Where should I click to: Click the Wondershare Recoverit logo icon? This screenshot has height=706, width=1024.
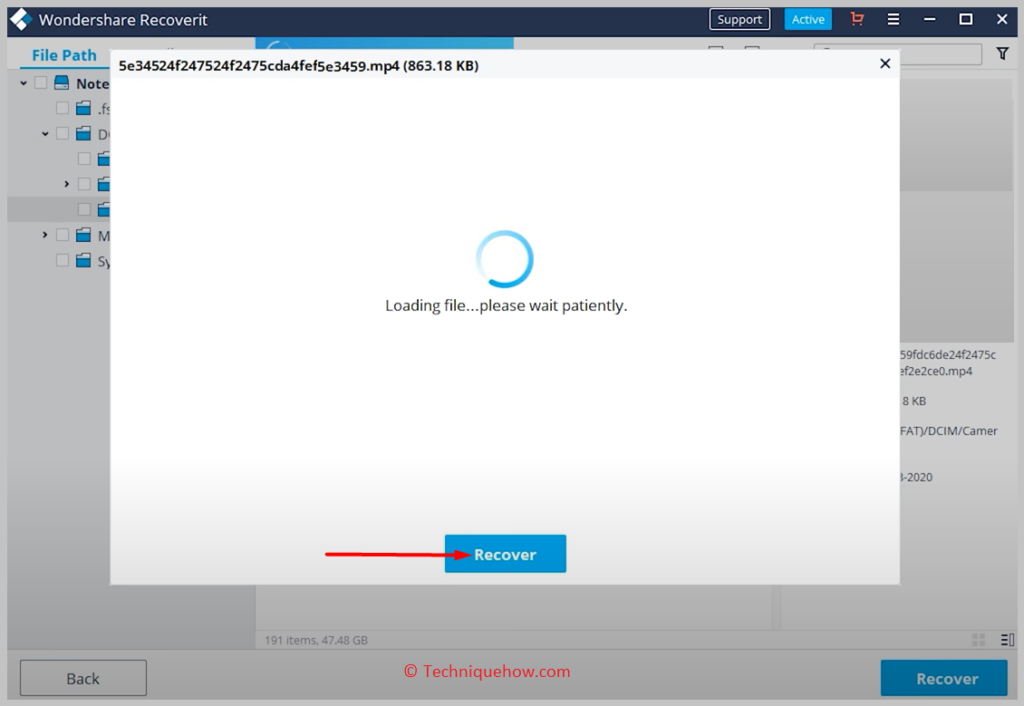click(21, 20)
